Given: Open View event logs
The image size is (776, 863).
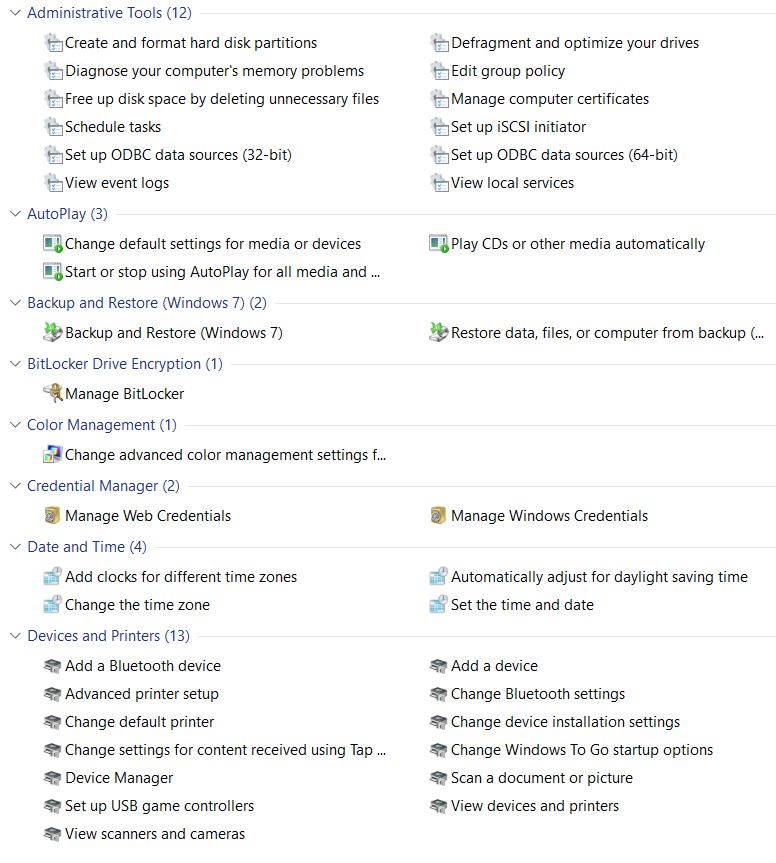Looking at the screenshot, I should pos(117,183).
